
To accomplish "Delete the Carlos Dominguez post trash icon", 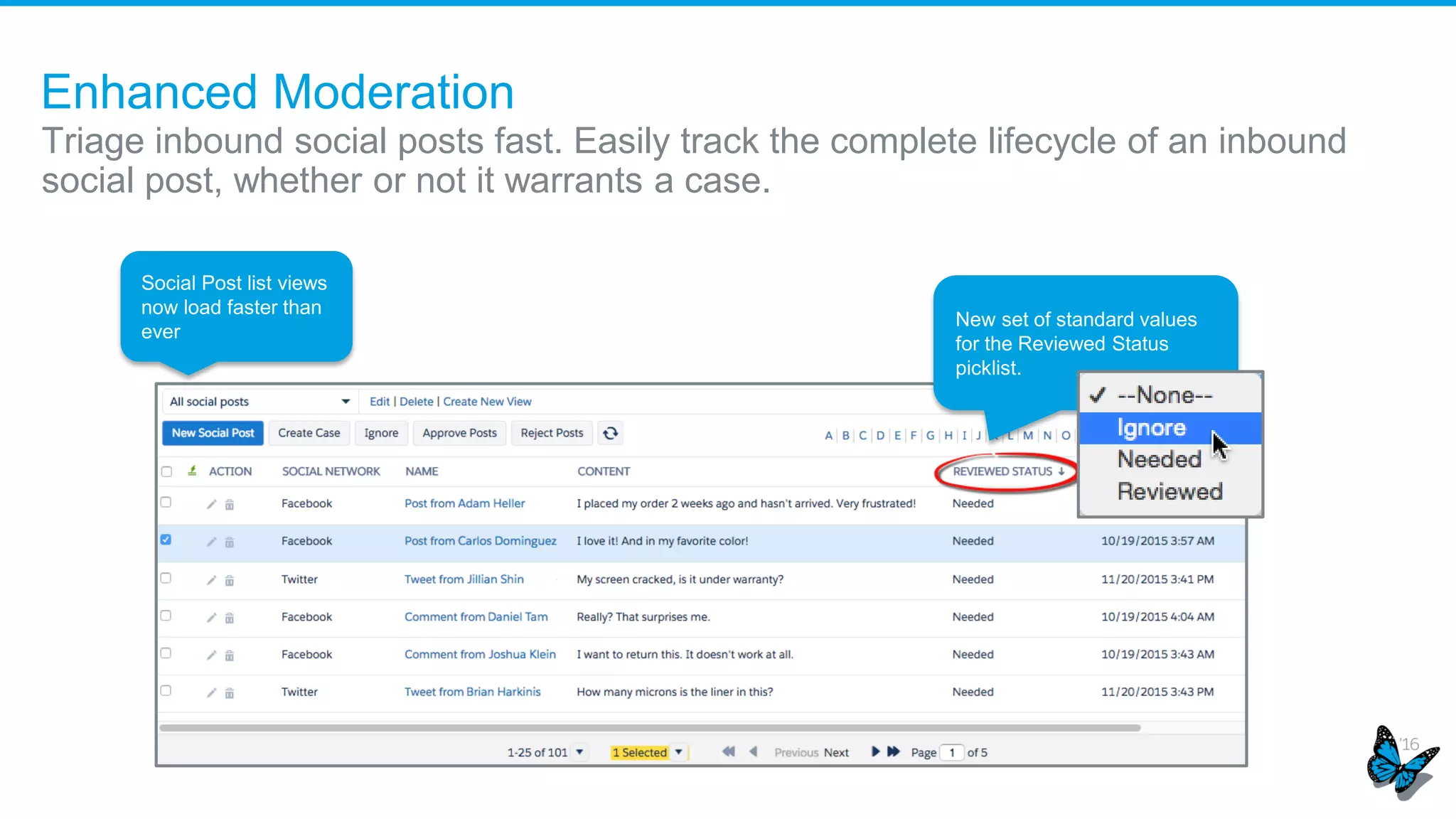I will click(x=230, y=542).
